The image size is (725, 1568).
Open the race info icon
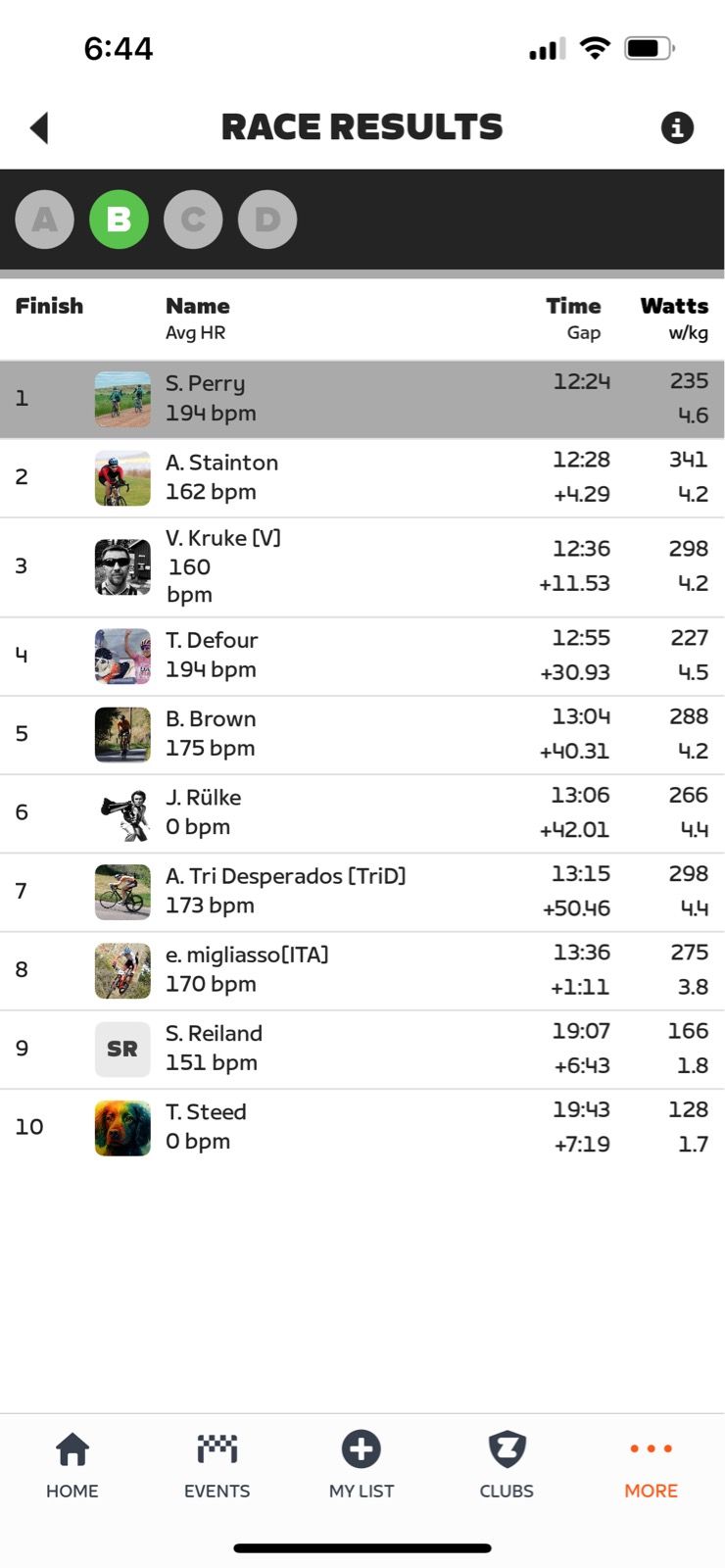(676, 127)
